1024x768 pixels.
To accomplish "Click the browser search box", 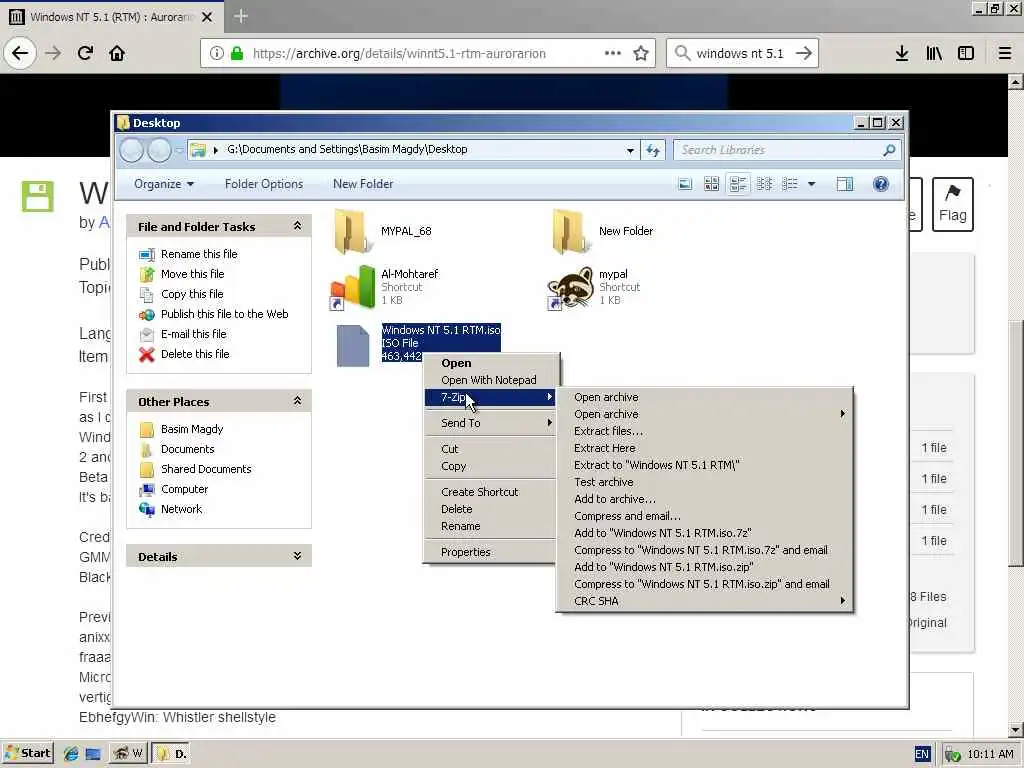I will (x=742, y=54).
